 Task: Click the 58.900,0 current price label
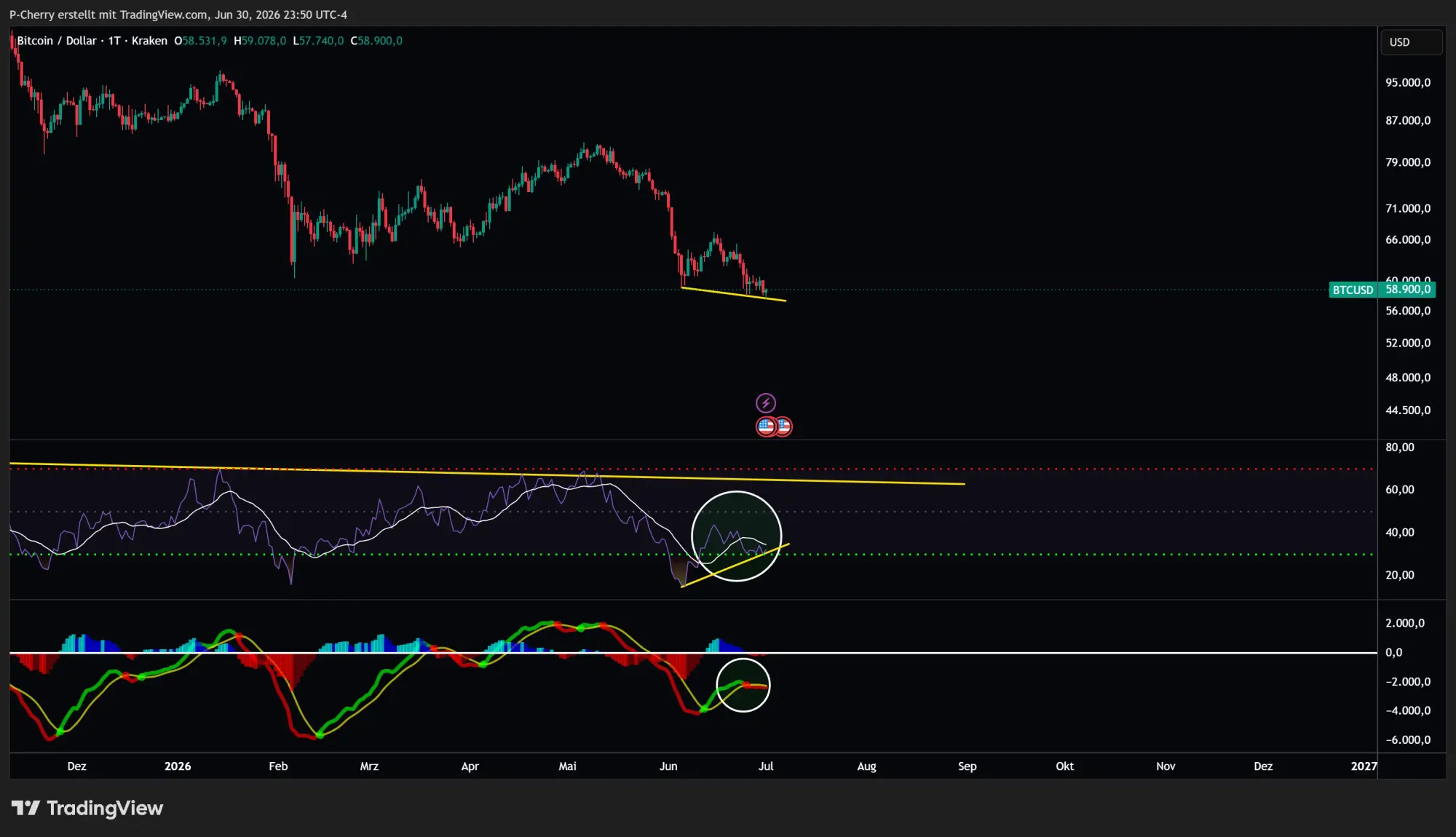[1407, 290]
